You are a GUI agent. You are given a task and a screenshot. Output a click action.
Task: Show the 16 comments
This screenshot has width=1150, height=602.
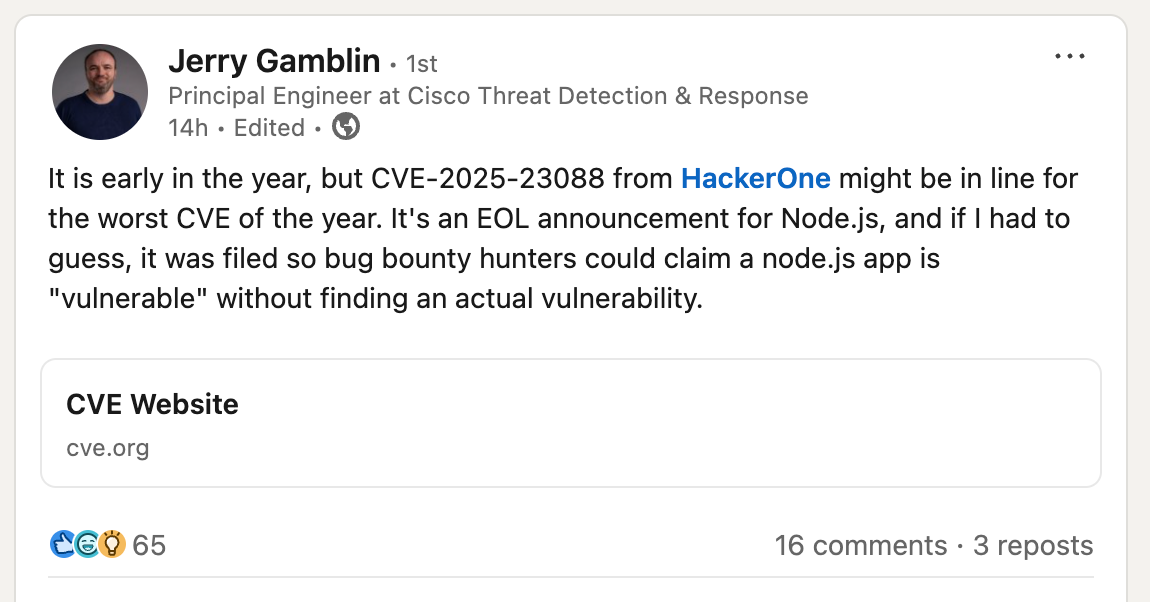[860, 546]
